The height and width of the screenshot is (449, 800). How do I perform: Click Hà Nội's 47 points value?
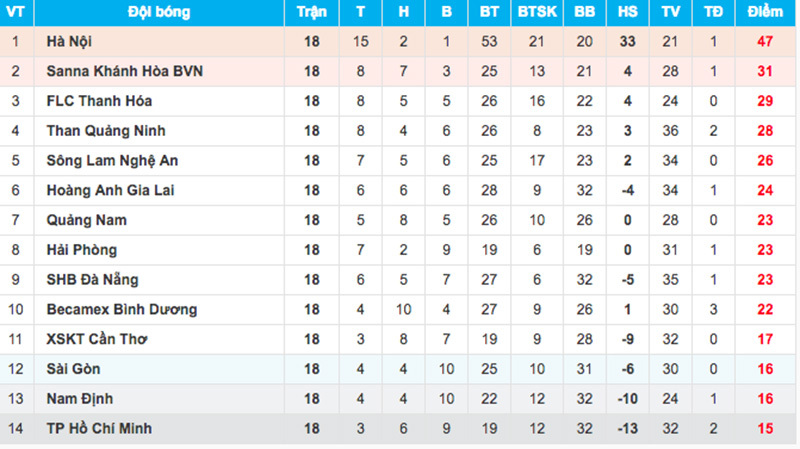point(765,42)
